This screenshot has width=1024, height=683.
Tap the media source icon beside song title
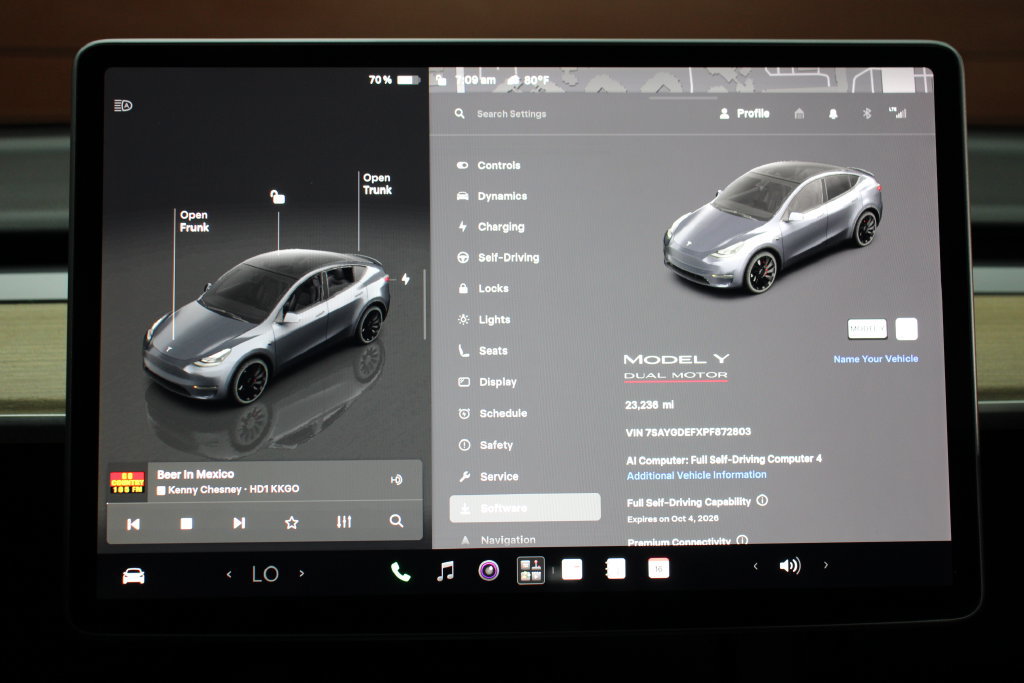pos(396,479)
